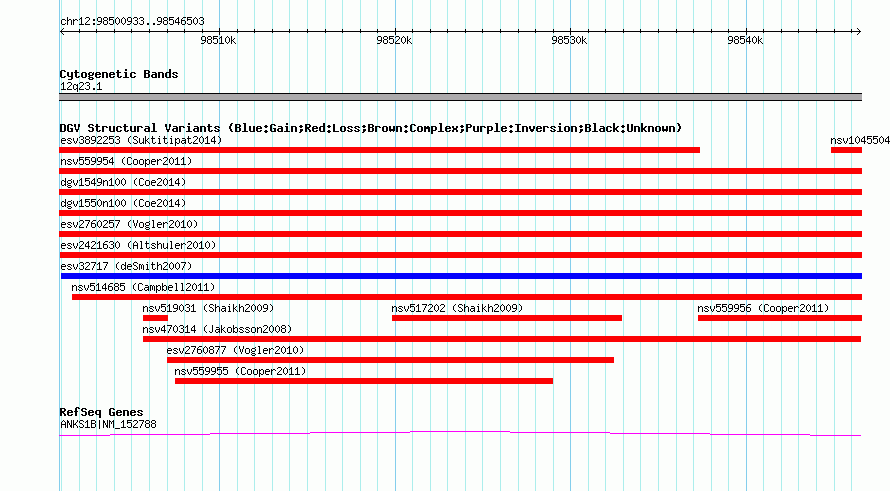
Task: Open the dgv1550n100 (Coe2014) variant bar
Action: pyautogui.click(x=461, y=213)
